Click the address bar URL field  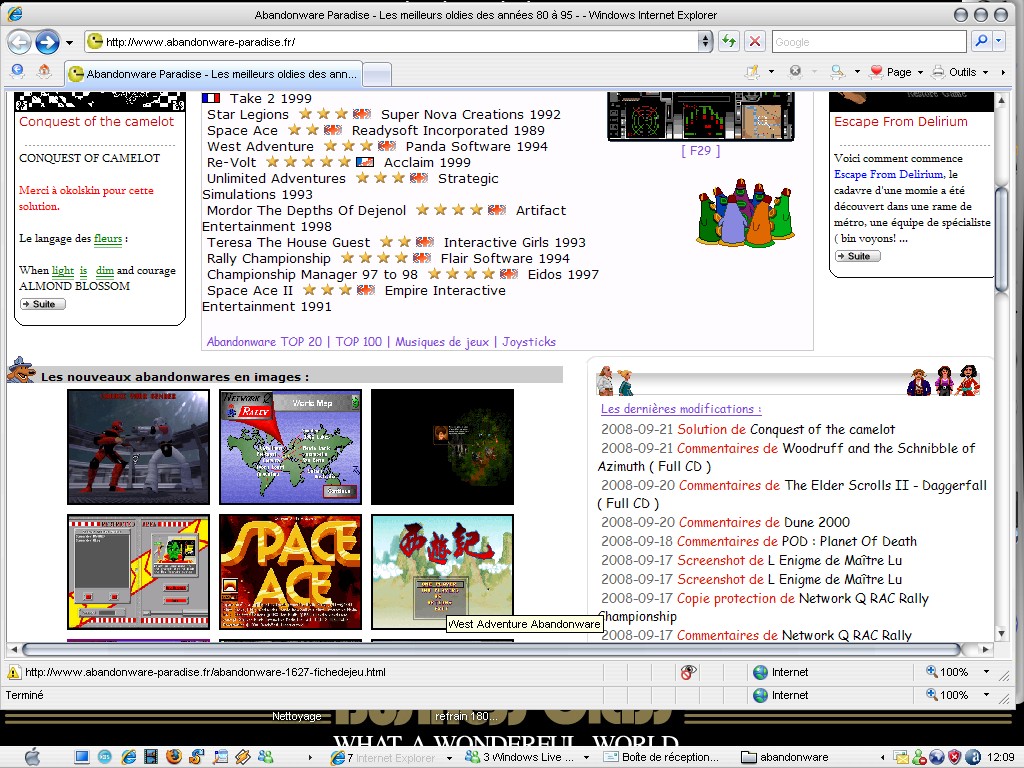point(398,42)
